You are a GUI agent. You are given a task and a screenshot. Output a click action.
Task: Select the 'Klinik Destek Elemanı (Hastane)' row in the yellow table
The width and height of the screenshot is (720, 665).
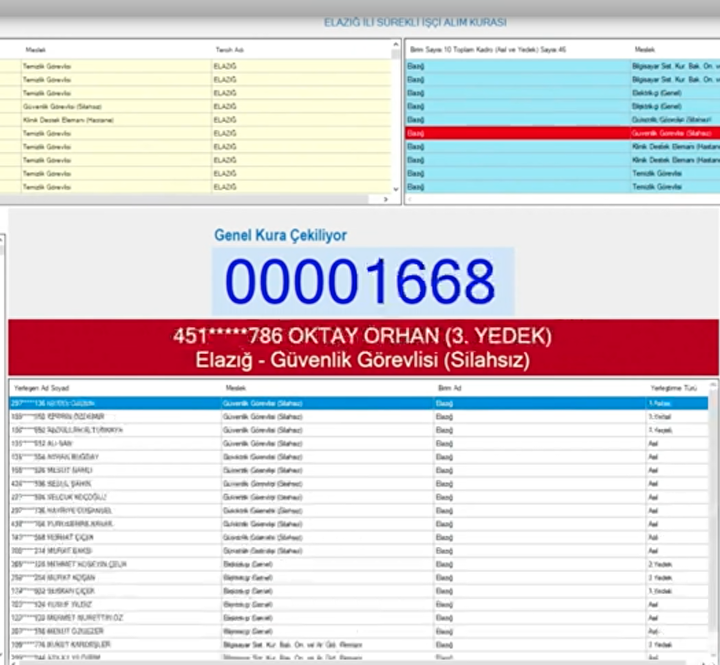(x=195, y=120)
